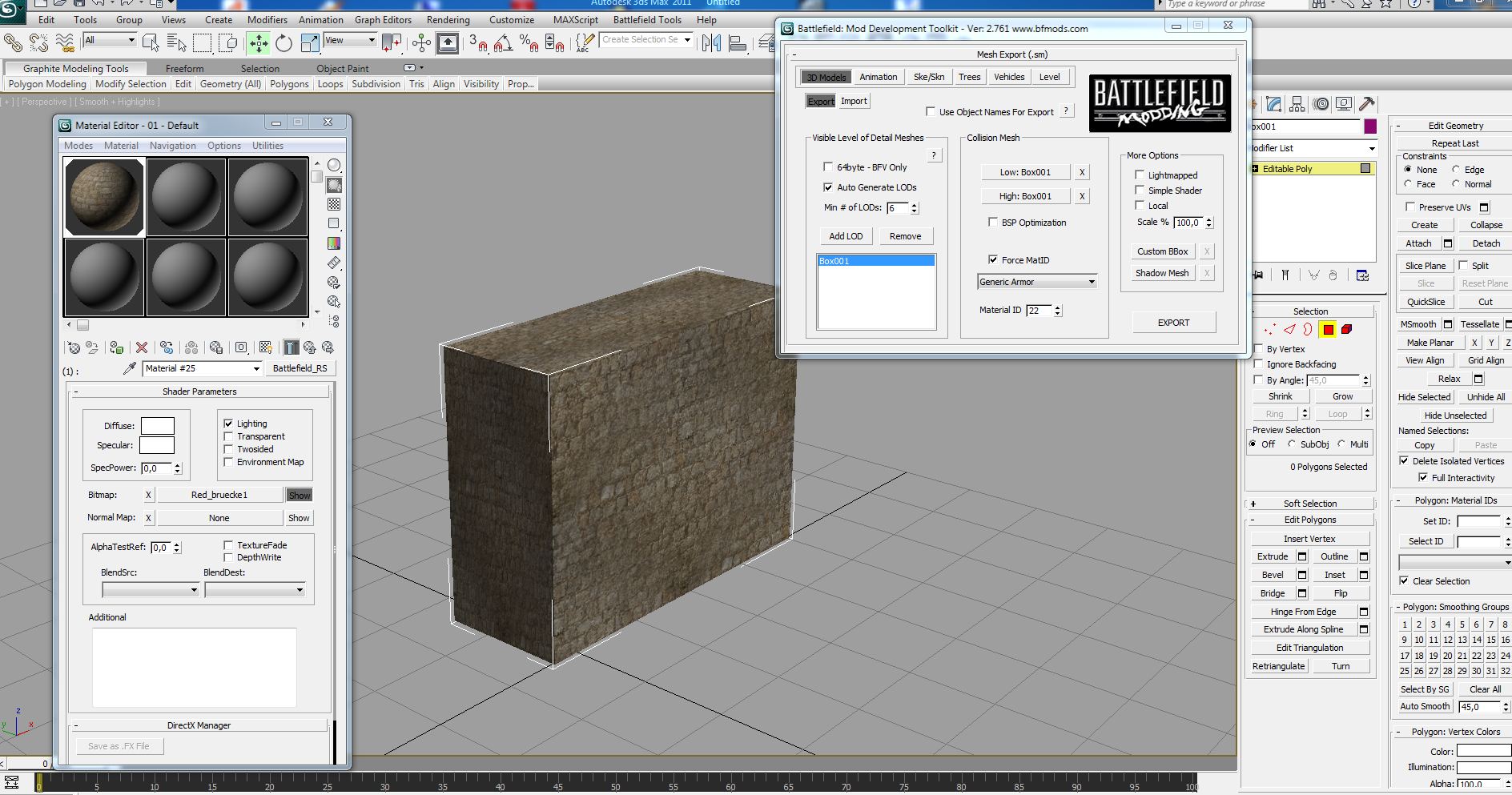
Task: Enable the Transparent shader checkbox
Action: coord(228,436)
